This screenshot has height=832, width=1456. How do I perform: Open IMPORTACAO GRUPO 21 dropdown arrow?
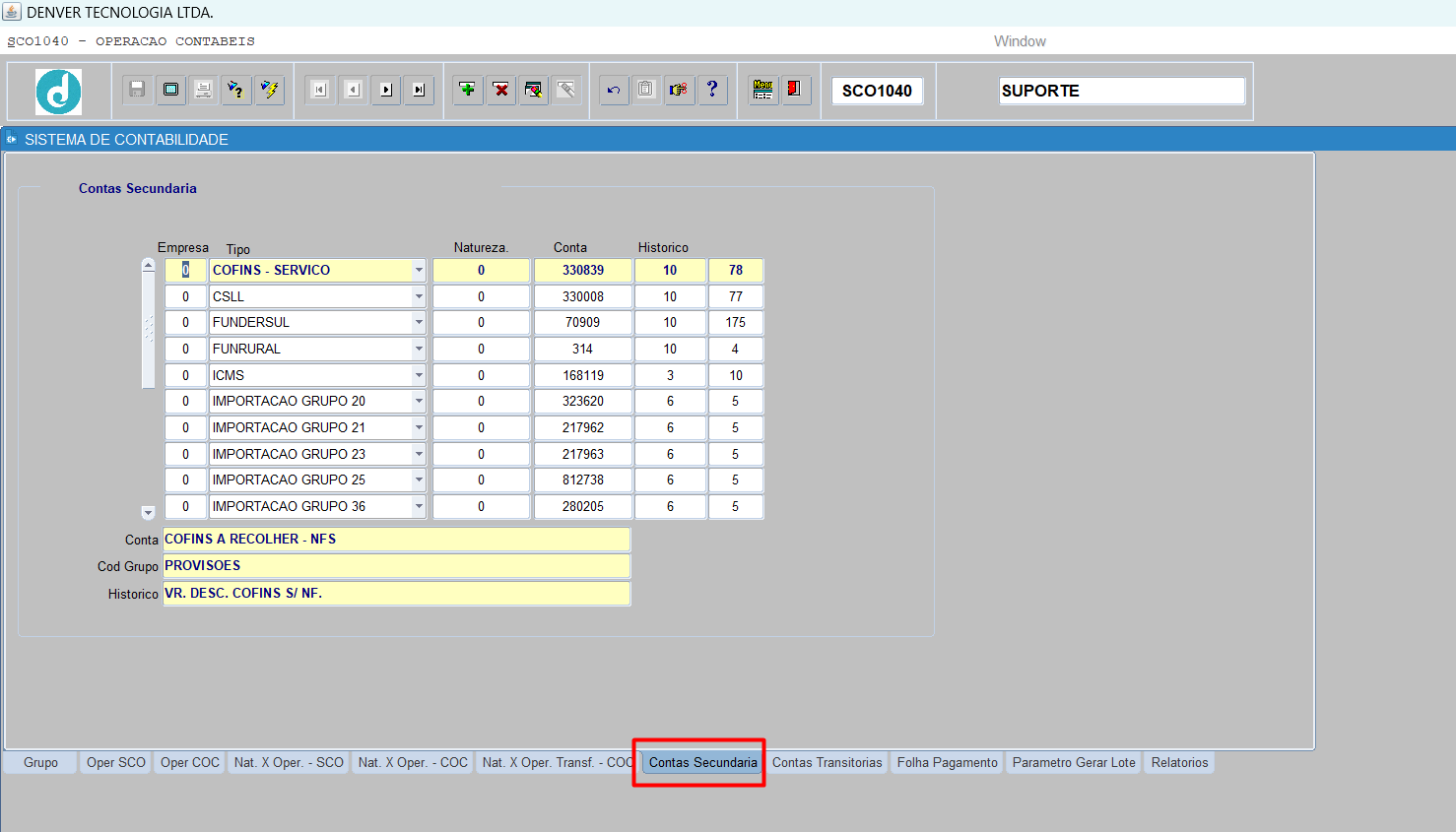[x=419, y=427]
